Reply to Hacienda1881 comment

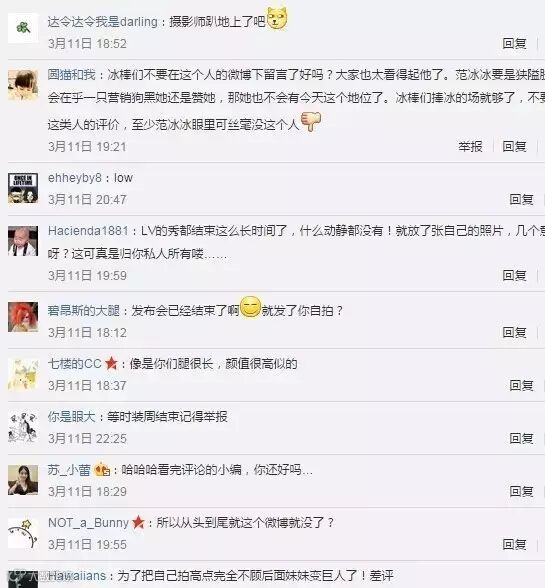[x=514, y=275]
